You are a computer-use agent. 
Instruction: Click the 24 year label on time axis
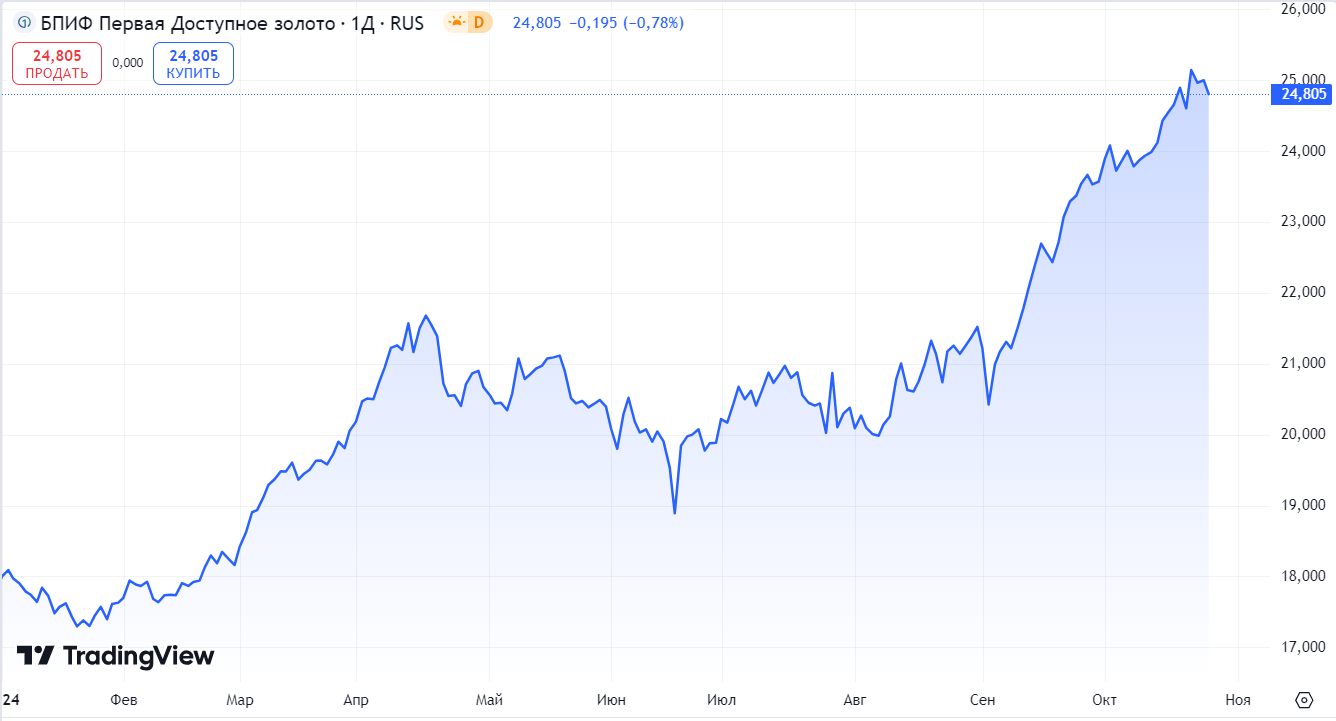(11, 700)
